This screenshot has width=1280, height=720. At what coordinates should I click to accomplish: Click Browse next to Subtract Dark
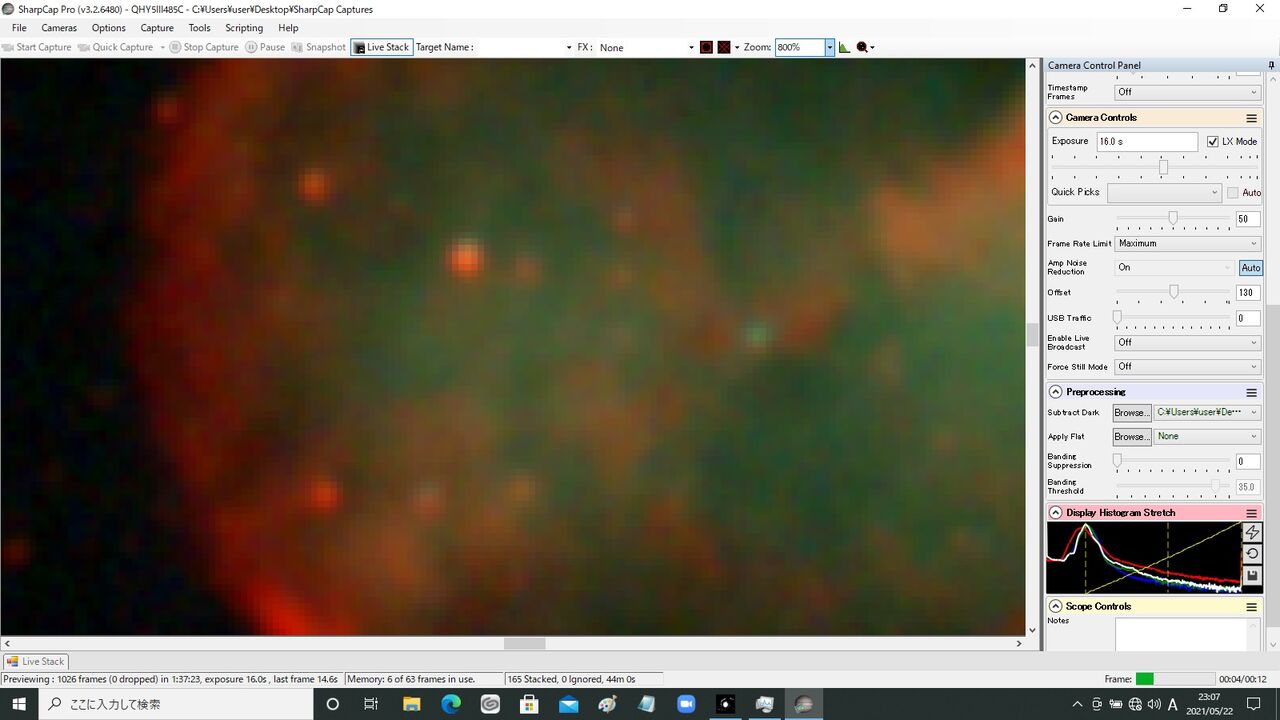coord(1131,412)
